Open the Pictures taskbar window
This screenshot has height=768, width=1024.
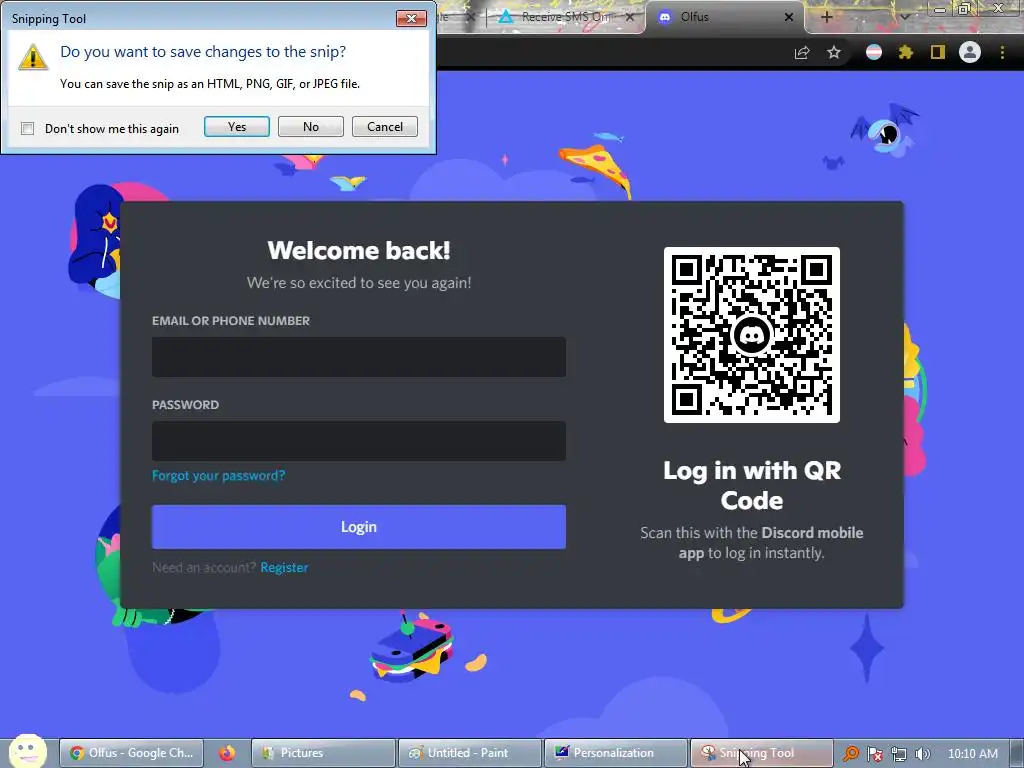point(323,753)
